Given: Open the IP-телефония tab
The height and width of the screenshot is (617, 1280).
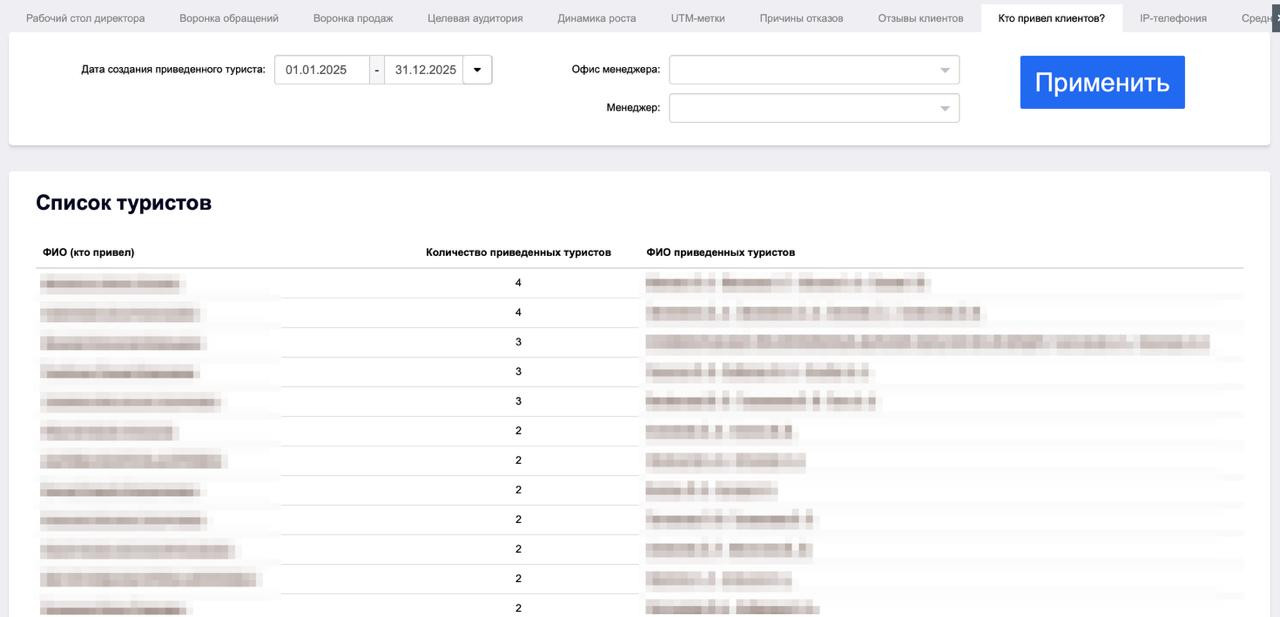Looking at the screenshot, I should tap(1173, 18).
